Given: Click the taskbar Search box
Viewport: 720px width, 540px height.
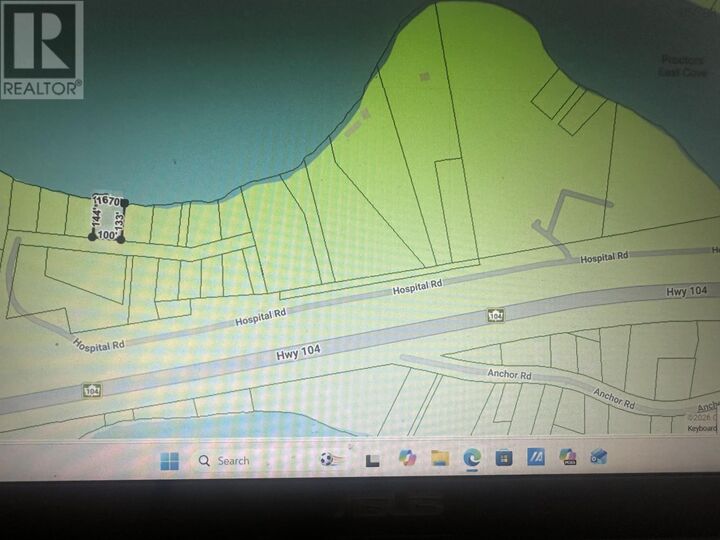Looking at the screenshot, I should (224, 461).
